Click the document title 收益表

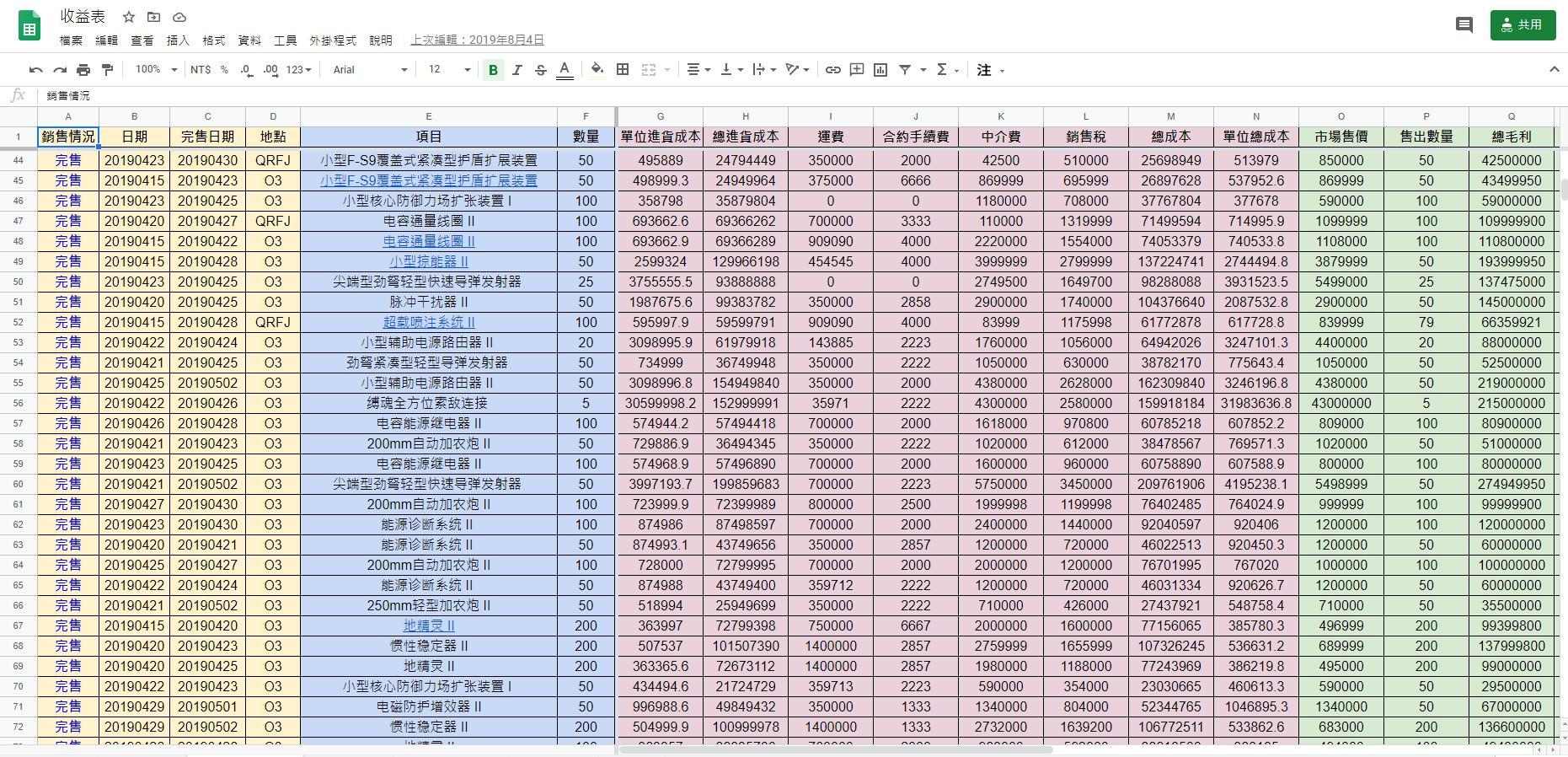pyautogui.click(x=83, y=17)
